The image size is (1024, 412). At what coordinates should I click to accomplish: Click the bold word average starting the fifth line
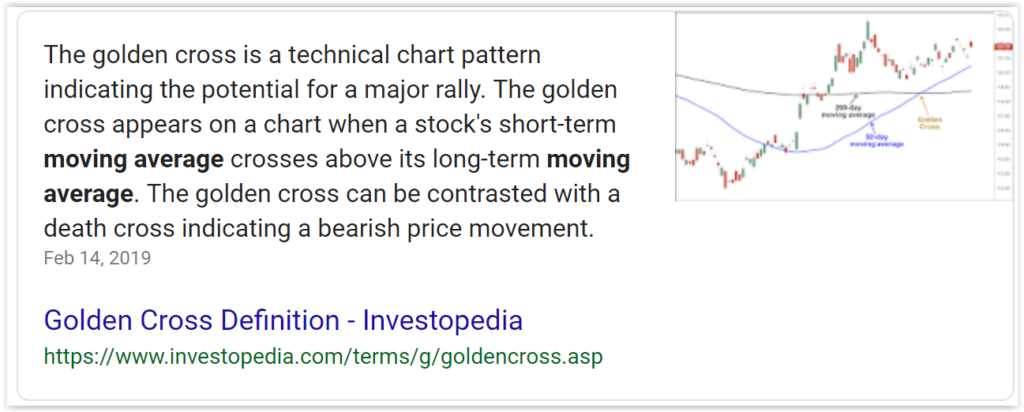[88, 193]
